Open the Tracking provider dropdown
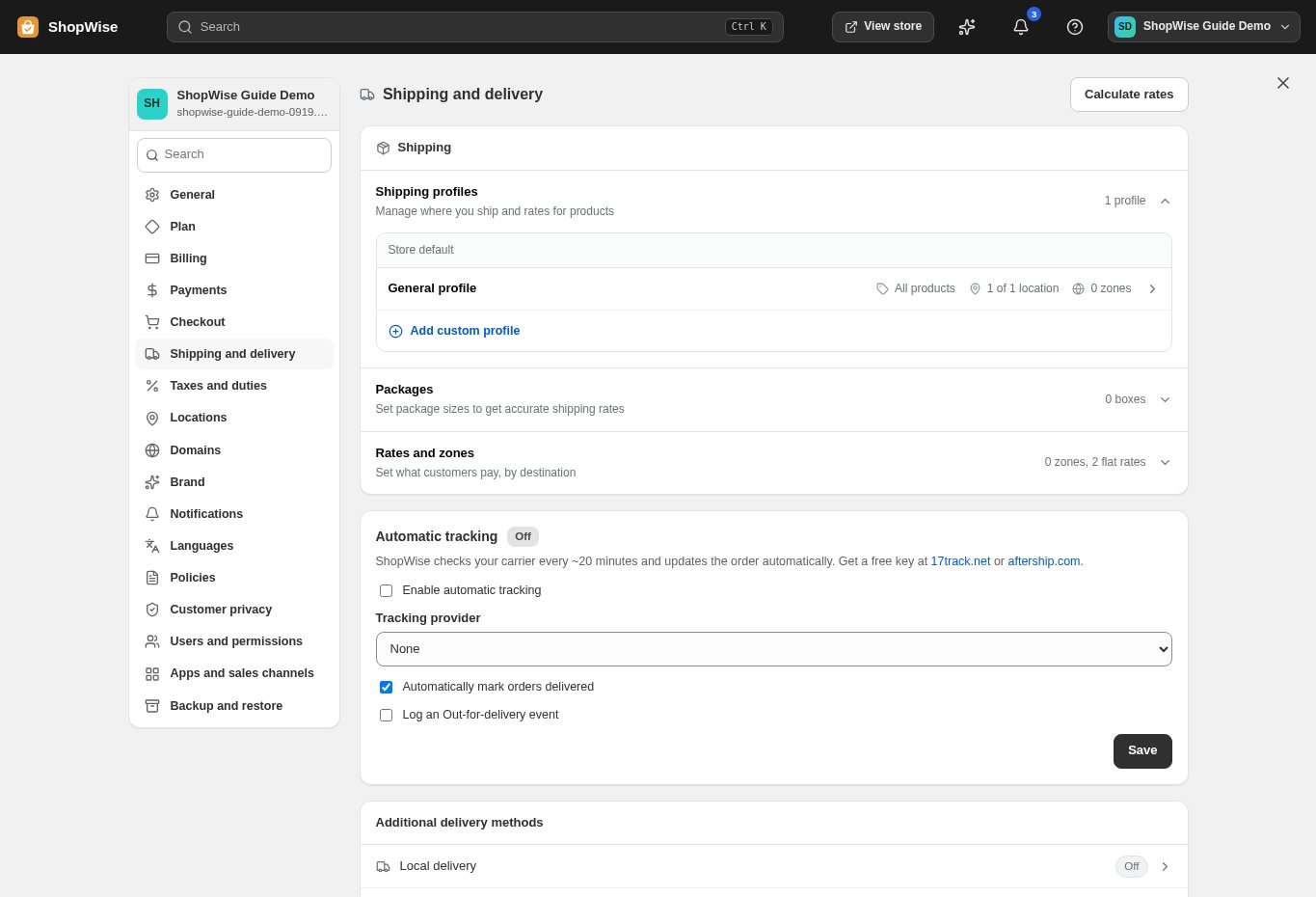1316x897 pixels. click(773, 649)
